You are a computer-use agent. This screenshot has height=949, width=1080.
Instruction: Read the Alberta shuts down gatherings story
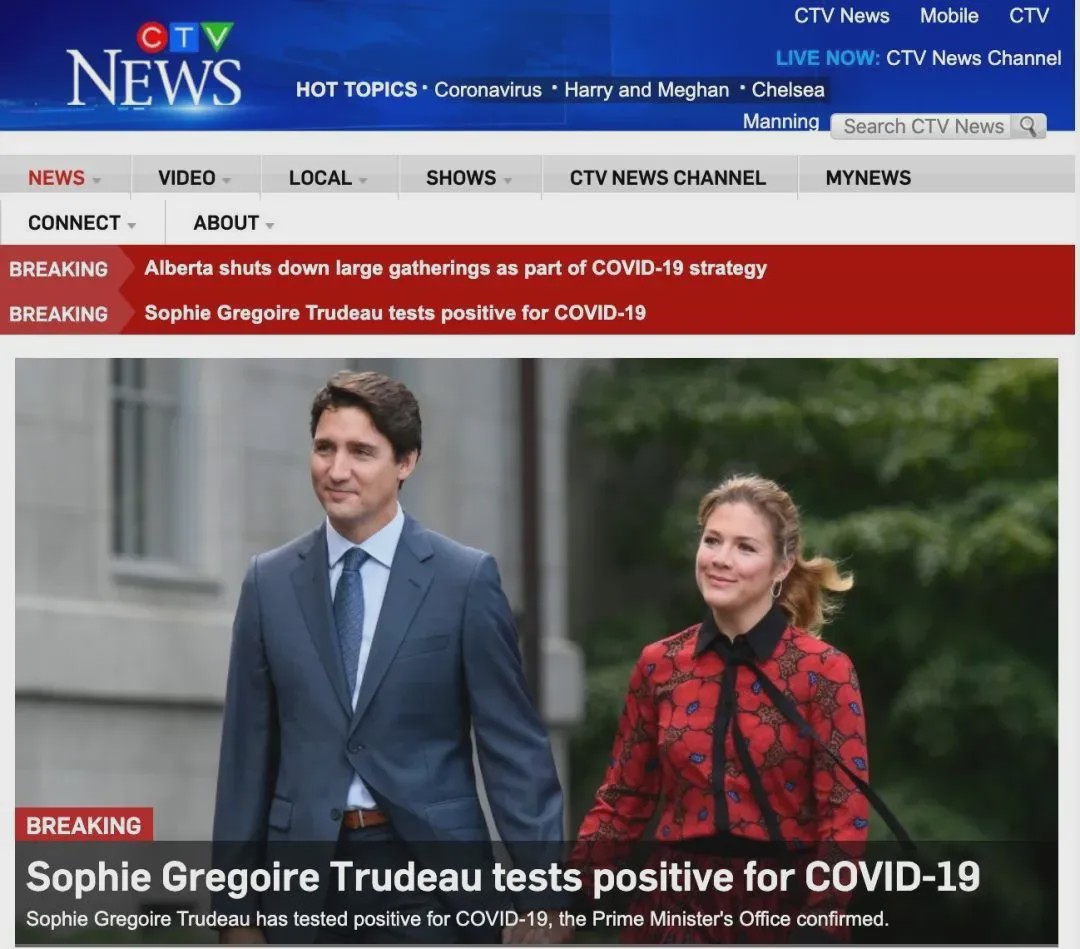click(x=455, y=268)
